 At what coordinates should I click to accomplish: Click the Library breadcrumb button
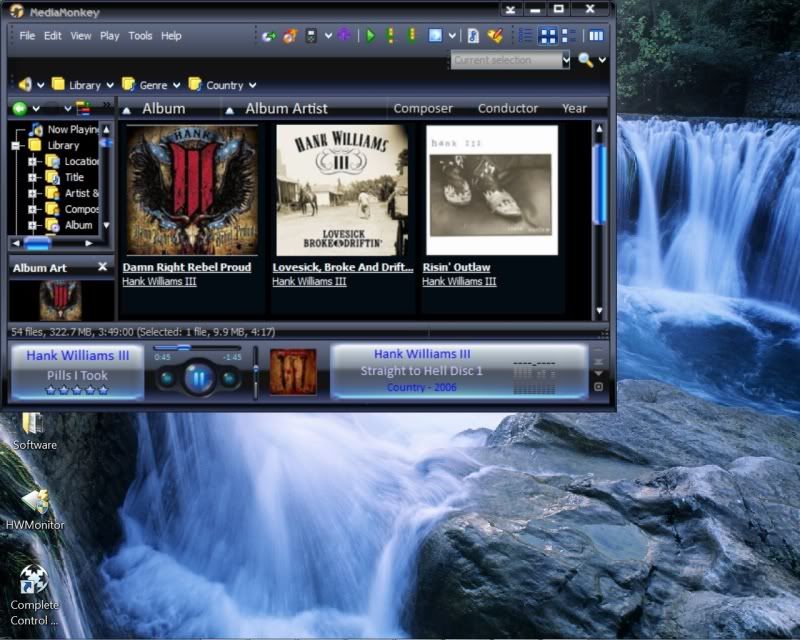(x=76, y=85)
